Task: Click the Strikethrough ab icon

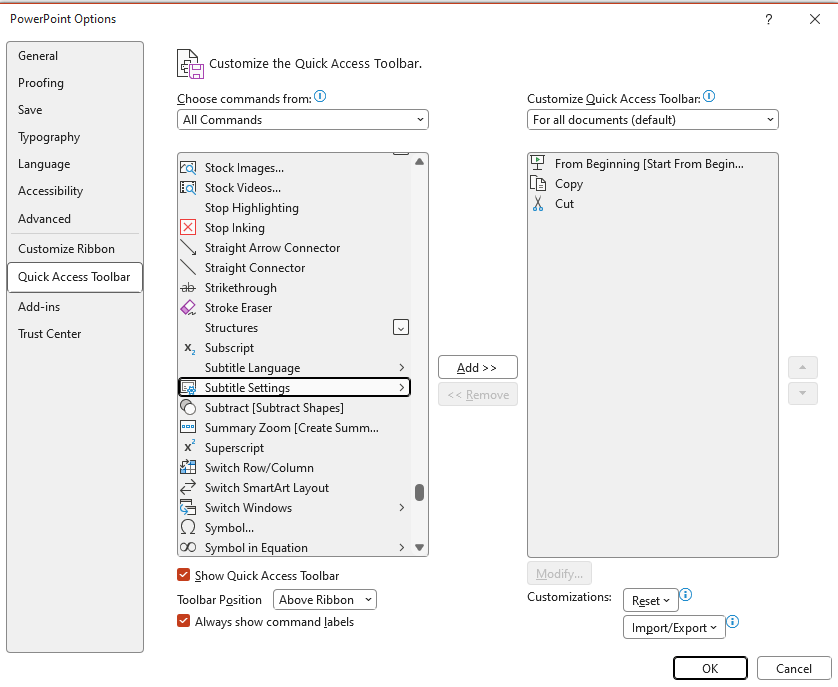Action: coord(188,288)
